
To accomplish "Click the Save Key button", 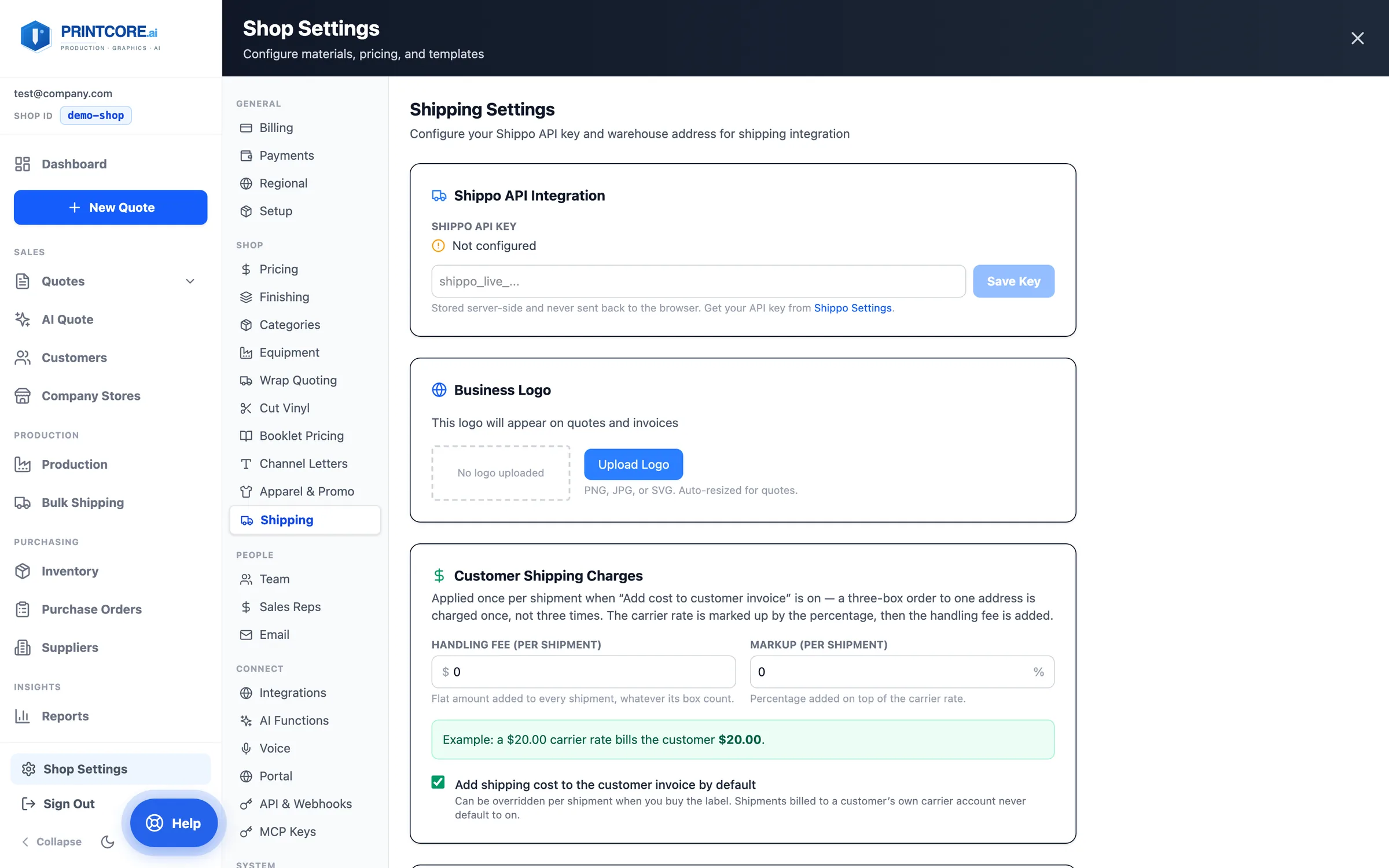I will coord(1013,281).
